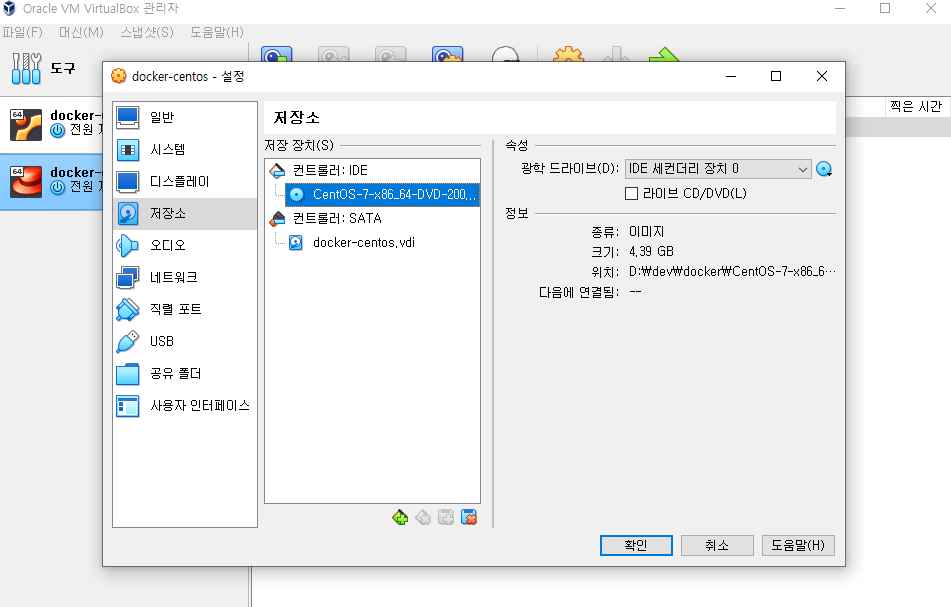Viewport: 951px width, 607px height.
Task: Close the docker-centos 설정 dialog
Action: pos(822,76)
